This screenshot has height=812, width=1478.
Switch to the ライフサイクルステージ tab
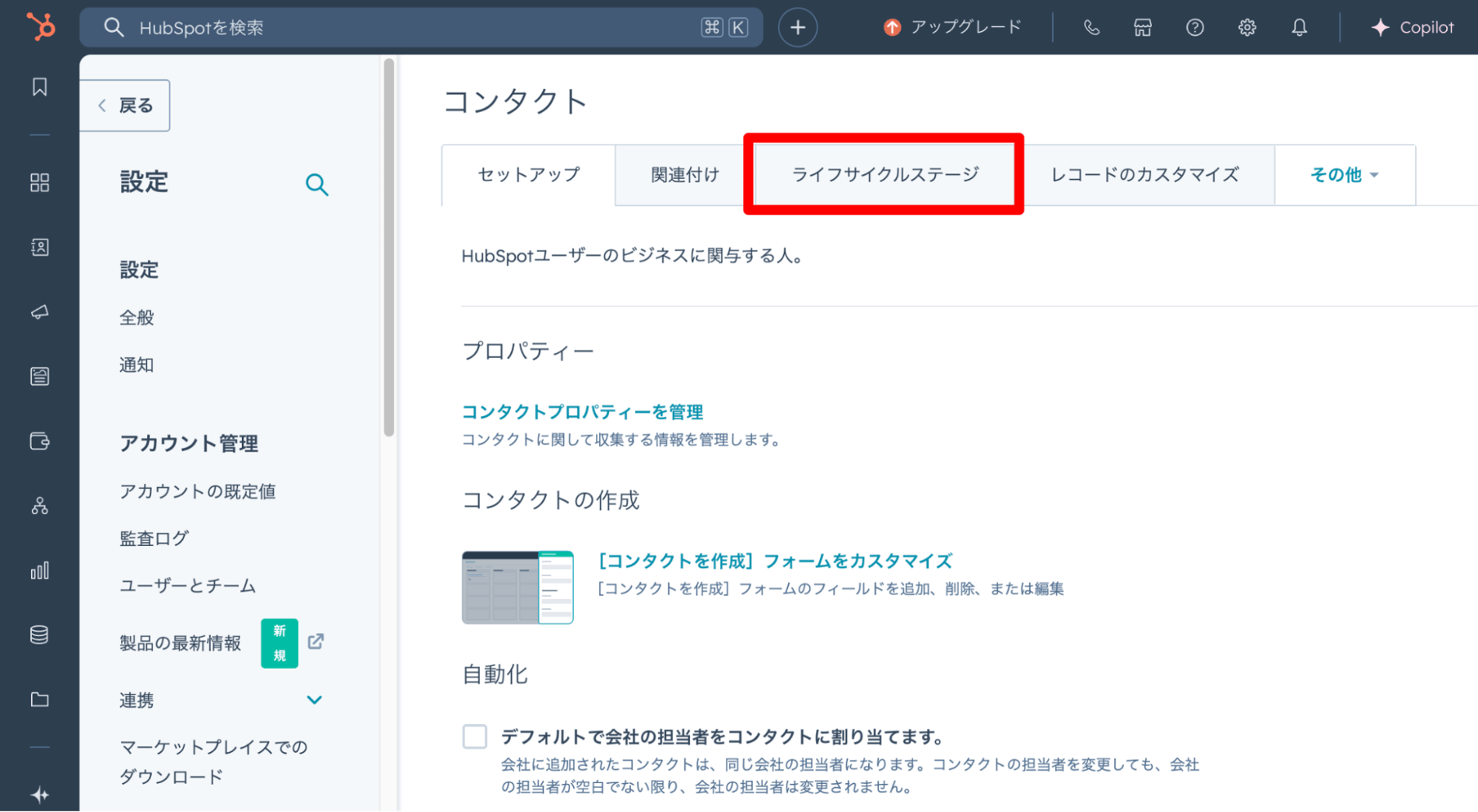(x=884, y=175)
